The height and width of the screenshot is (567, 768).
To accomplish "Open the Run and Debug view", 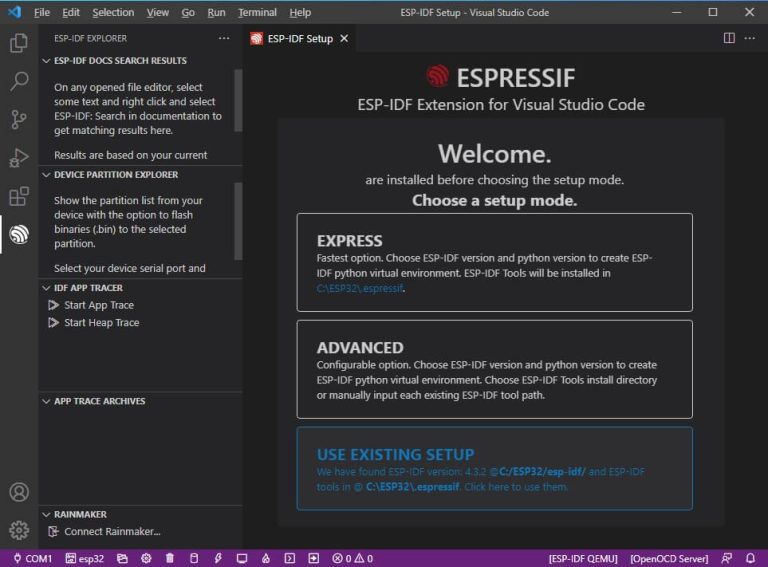I will click(19, 158).
